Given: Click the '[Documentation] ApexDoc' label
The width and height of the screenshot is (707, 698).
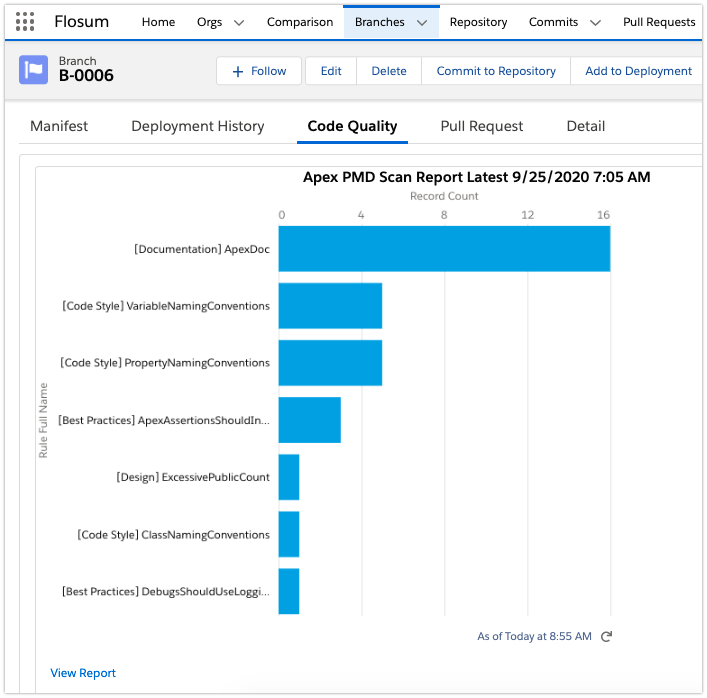Looking at the screenshot, I should (x=202, y=249).
